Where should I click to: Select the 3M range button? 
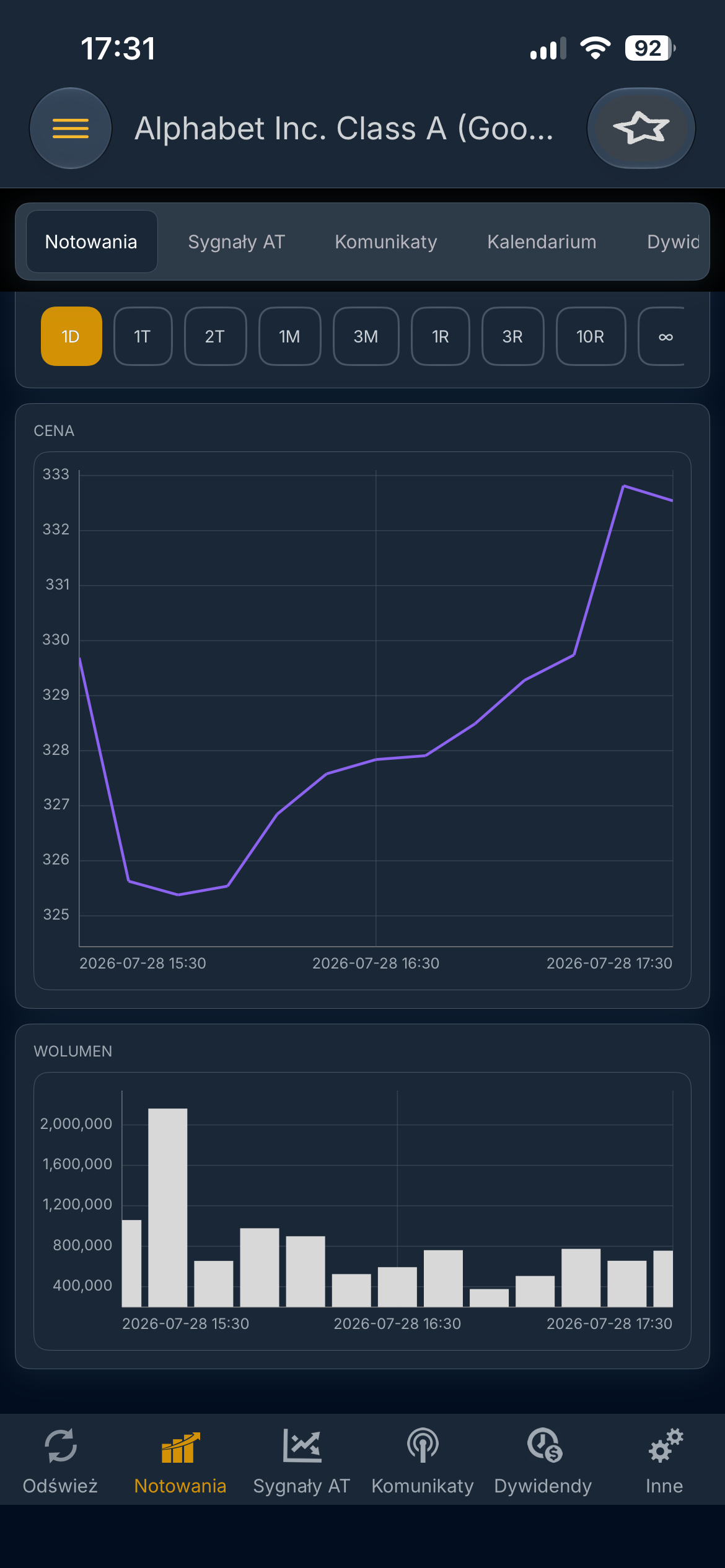pos(366,336)
